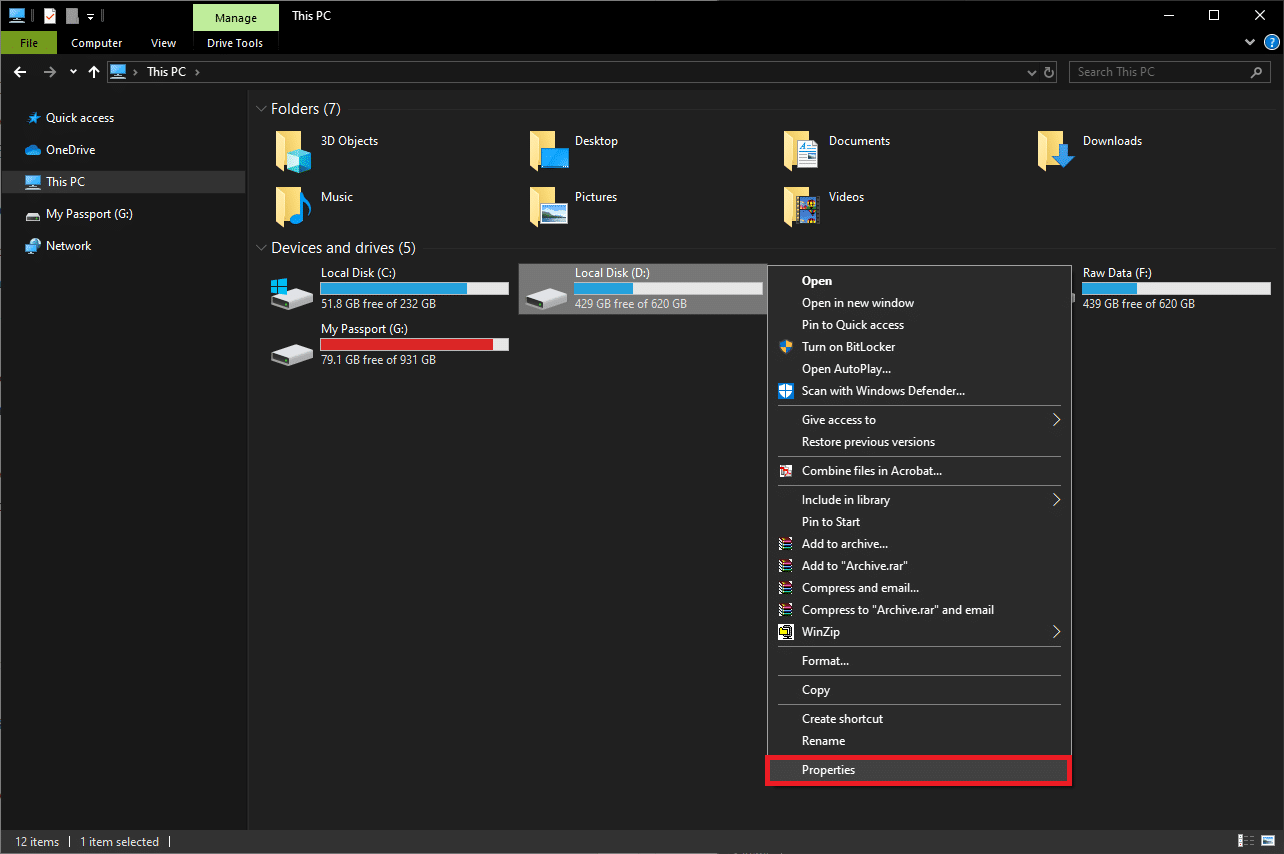The image size is (1284, 854).
Task: Click the Refresh button in address bar
Action: coord(1049,72)
